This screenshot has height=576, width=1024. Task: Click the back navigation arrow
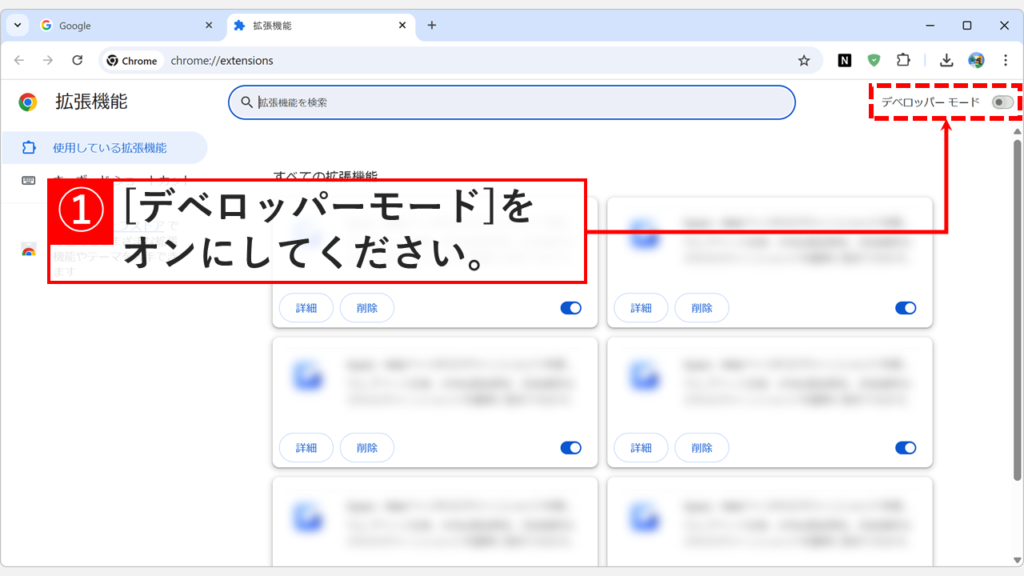click(20, 60)
